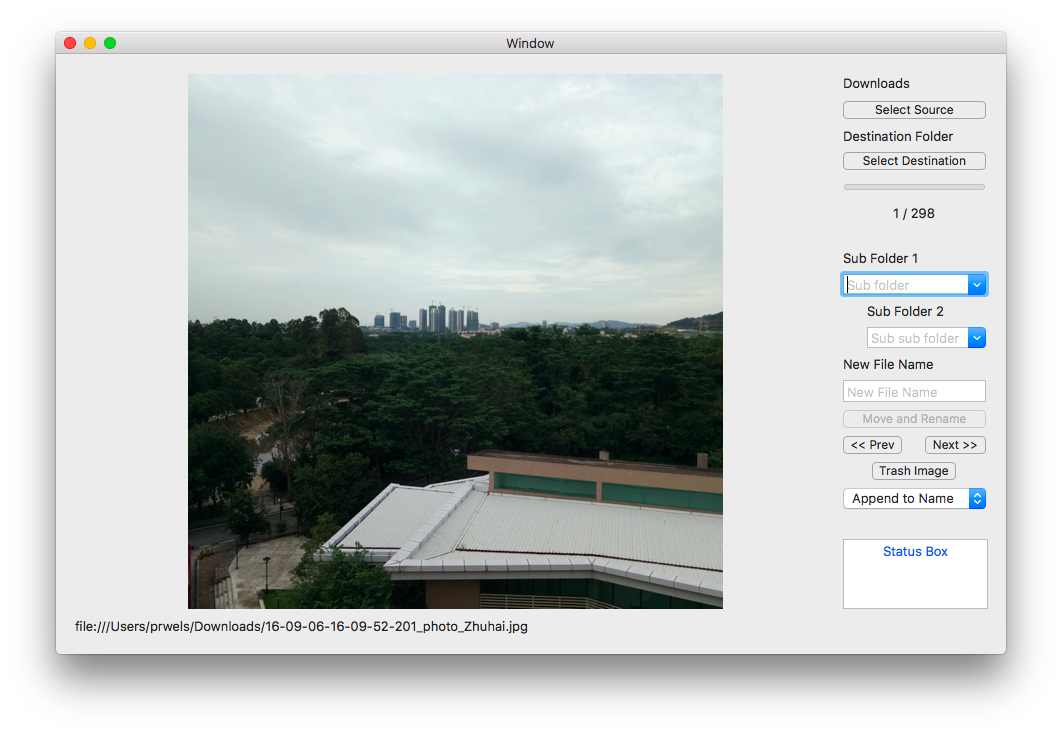Viewport: 1062px width, 734px height.
Task: Focus the Sub folder text field
Action: click(905, 285)
